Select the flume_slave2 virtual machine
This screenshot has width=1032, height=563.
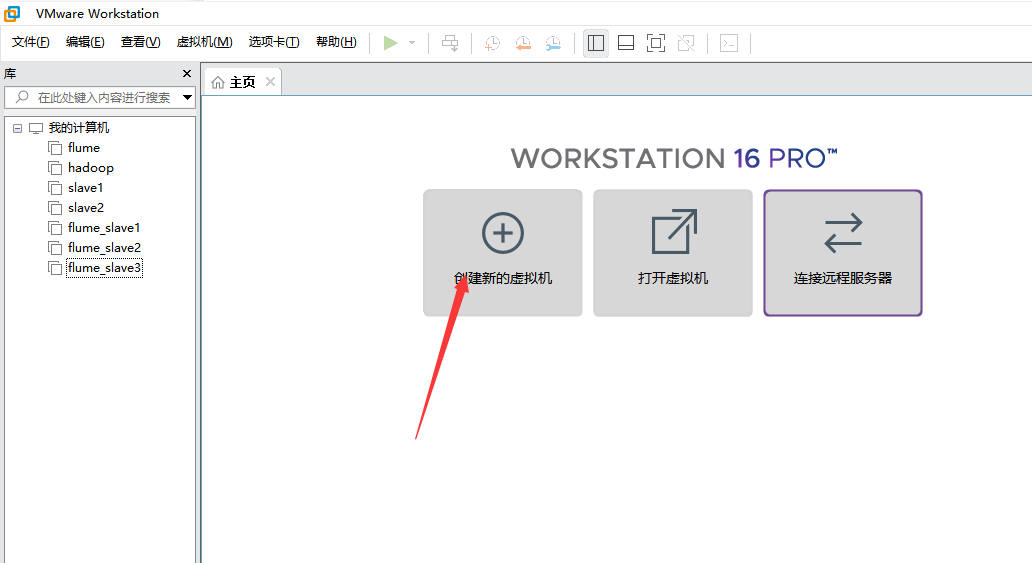[105, 248]
